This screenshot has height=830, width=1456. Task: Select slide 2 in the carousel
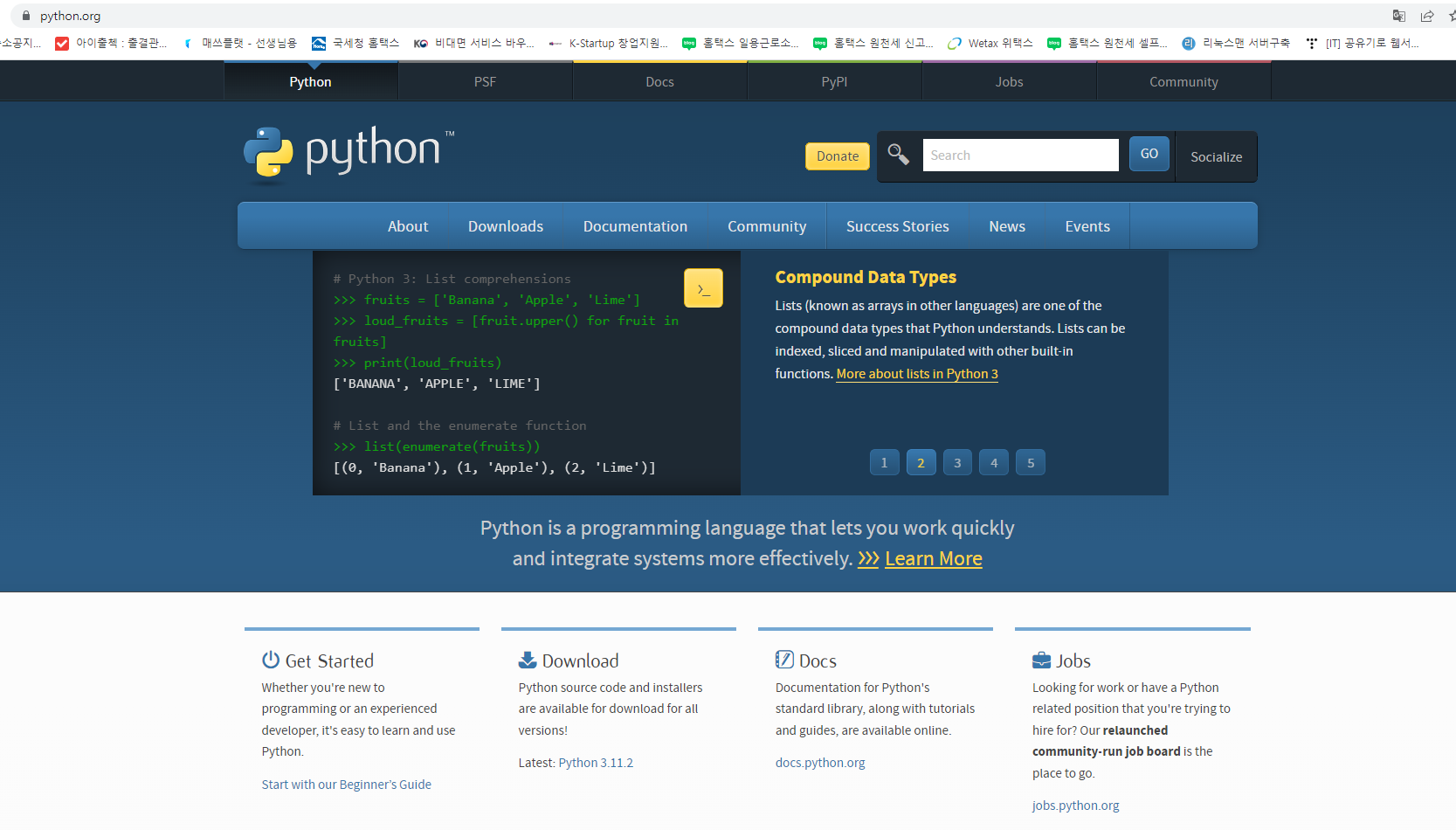click(x=921, y=462)
